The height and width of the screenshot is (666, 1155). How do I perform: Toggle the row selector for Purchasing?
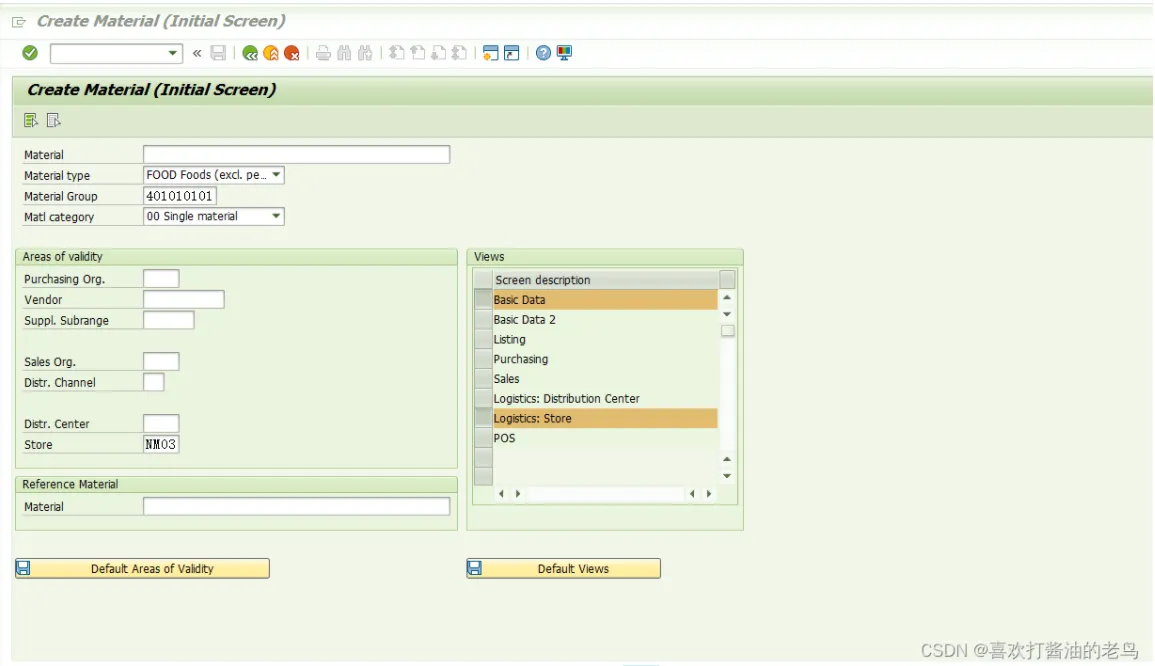(x=483, y=359)
